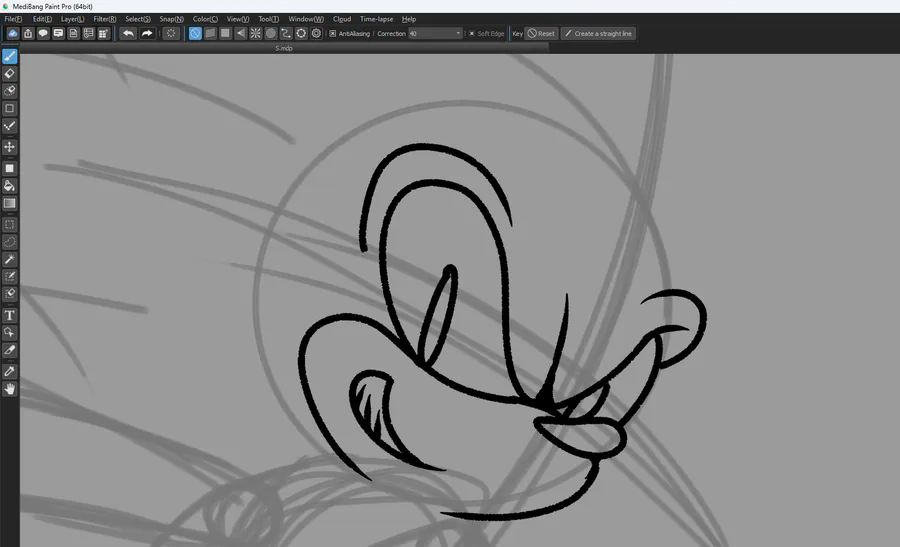Viewport: 900px width, 547px height.
Task: Open the Layer menu
Action: point(73,19)
